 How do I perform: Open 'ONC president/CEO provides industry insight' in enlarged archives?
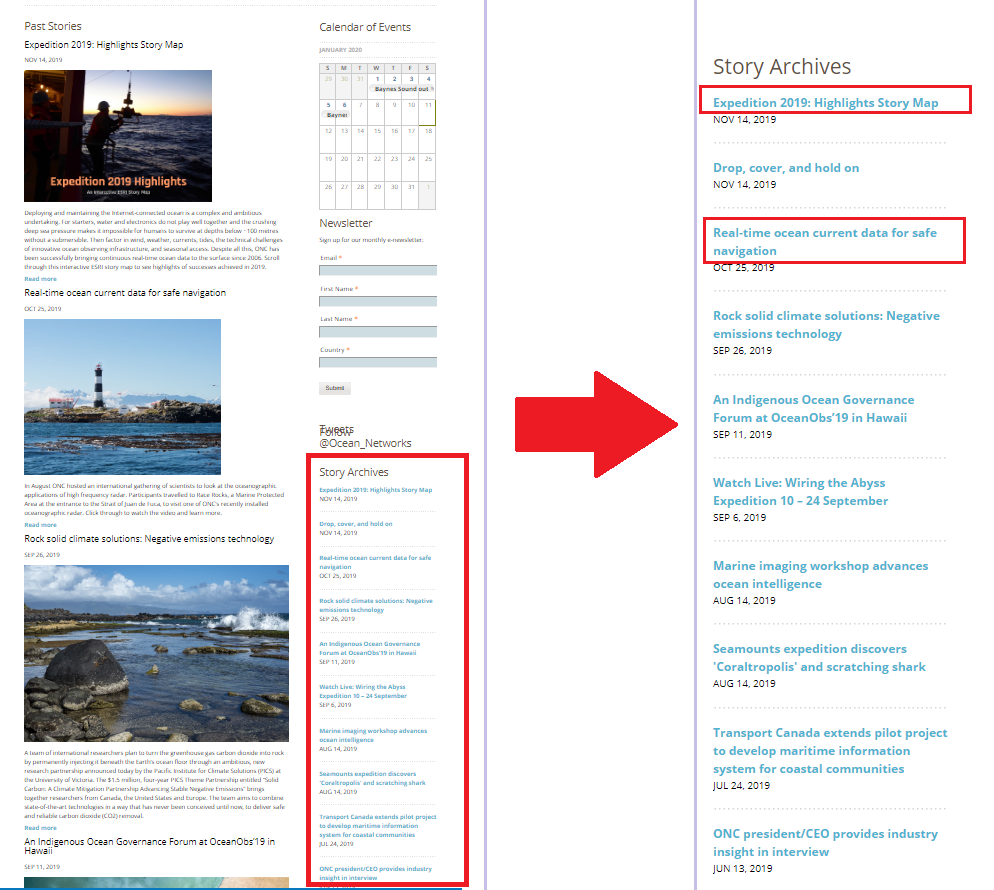pyautogui.click(x=825, y=843)
